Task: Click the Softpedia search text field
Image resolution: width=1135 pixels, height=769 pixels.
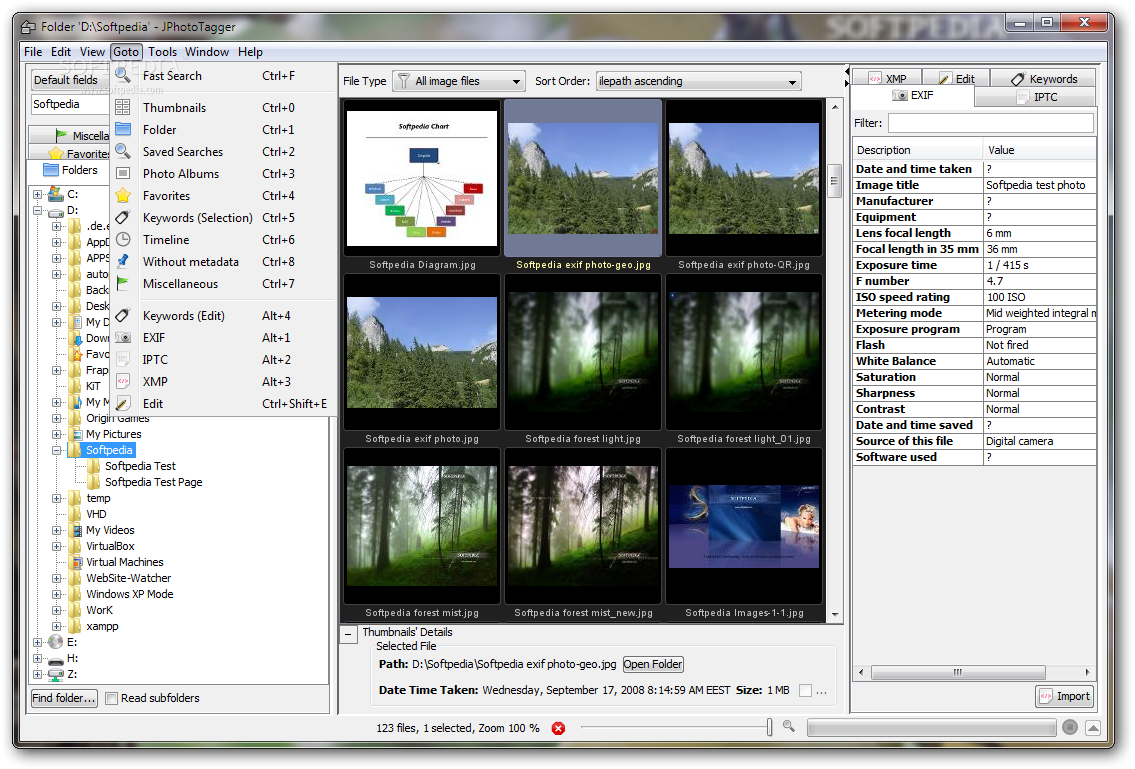Action: point(69,104)
